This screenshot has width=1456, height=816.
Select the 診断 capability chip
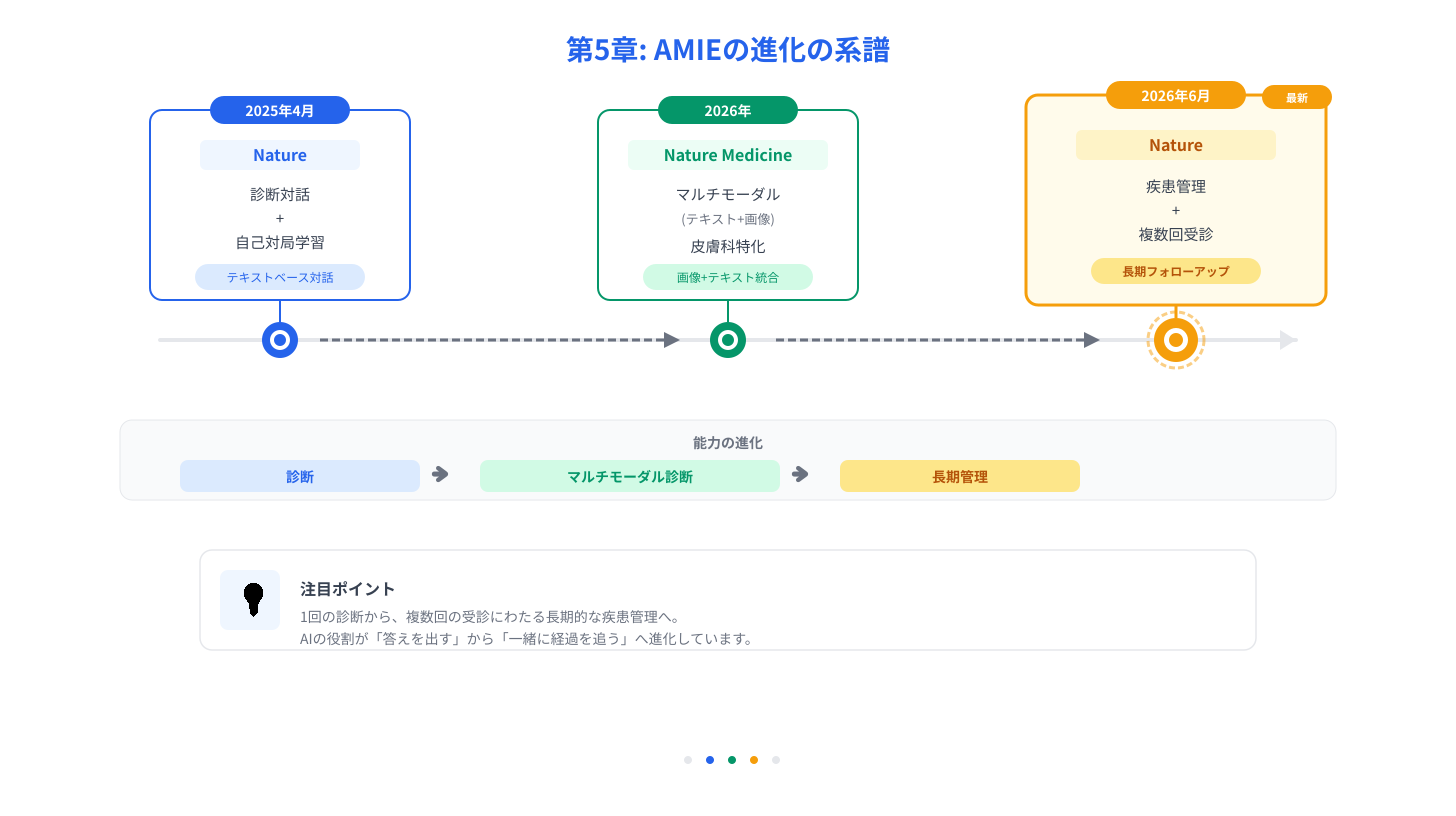(300, 476)
